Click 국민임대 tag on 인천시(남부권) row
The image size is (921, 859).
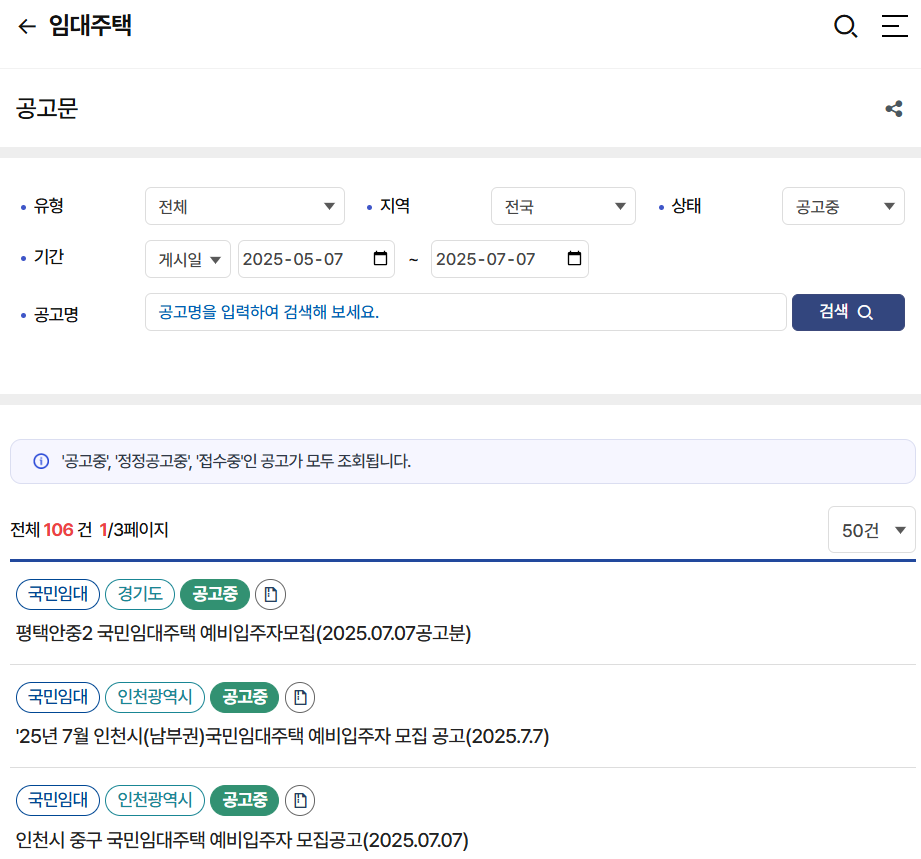click(x=58, y=697)
